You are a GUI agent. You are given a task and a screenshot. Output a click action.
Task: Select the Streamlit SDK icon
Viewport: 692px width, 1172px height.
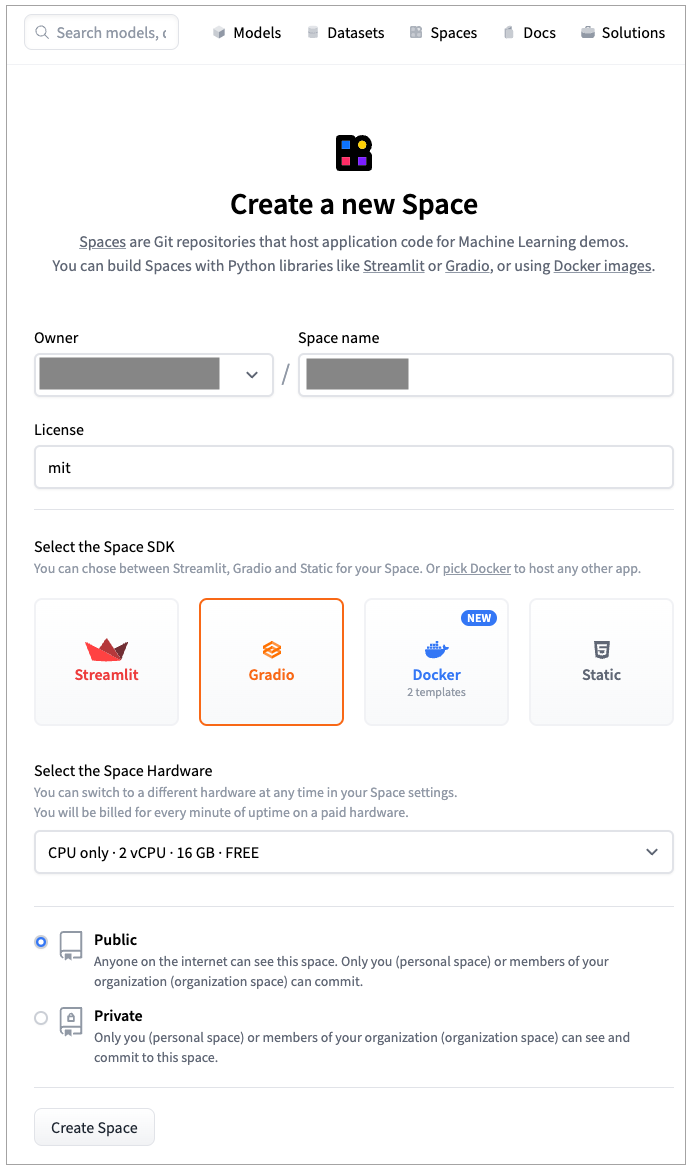click(106, 650)
